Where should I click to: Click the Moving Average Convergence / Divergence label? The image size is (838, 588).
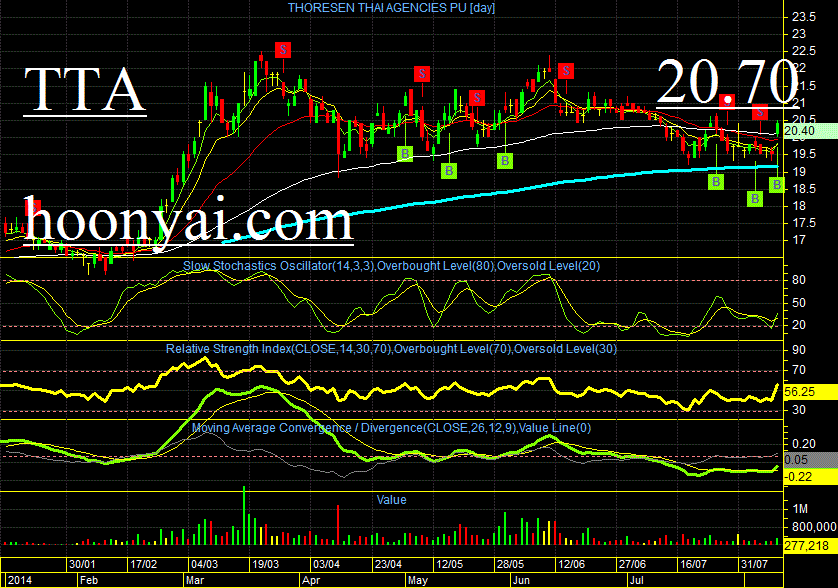coord(391,428)
